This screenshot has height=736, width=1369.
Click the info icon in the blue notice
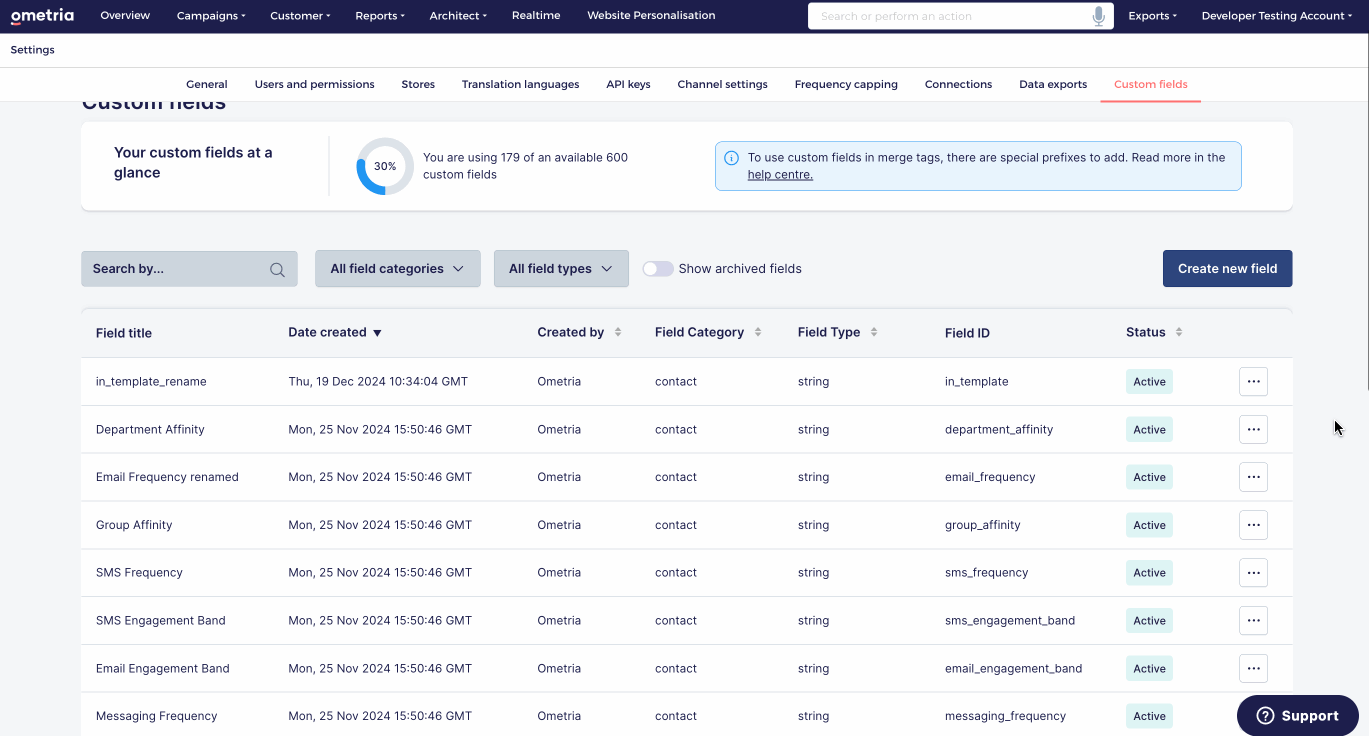click(x=732, y=158)
